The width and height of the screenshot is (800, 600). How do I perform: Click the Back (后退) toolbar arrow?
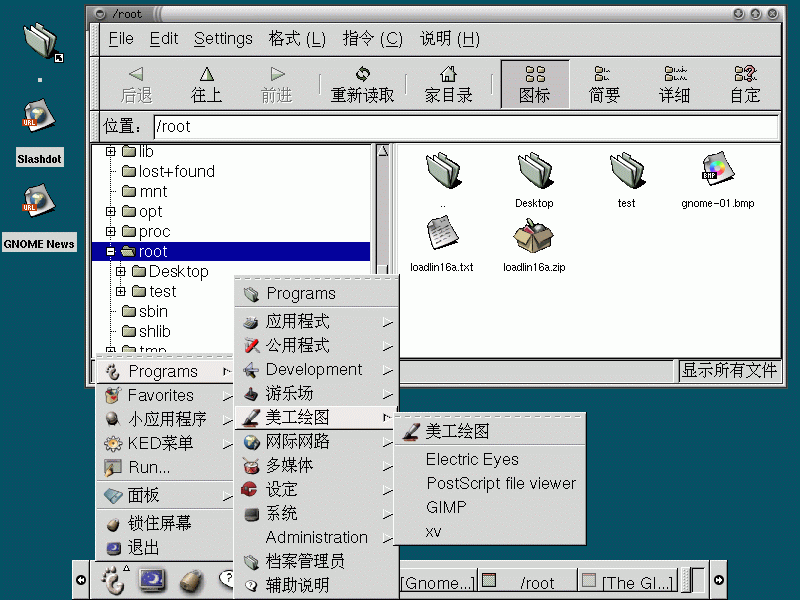136,84
